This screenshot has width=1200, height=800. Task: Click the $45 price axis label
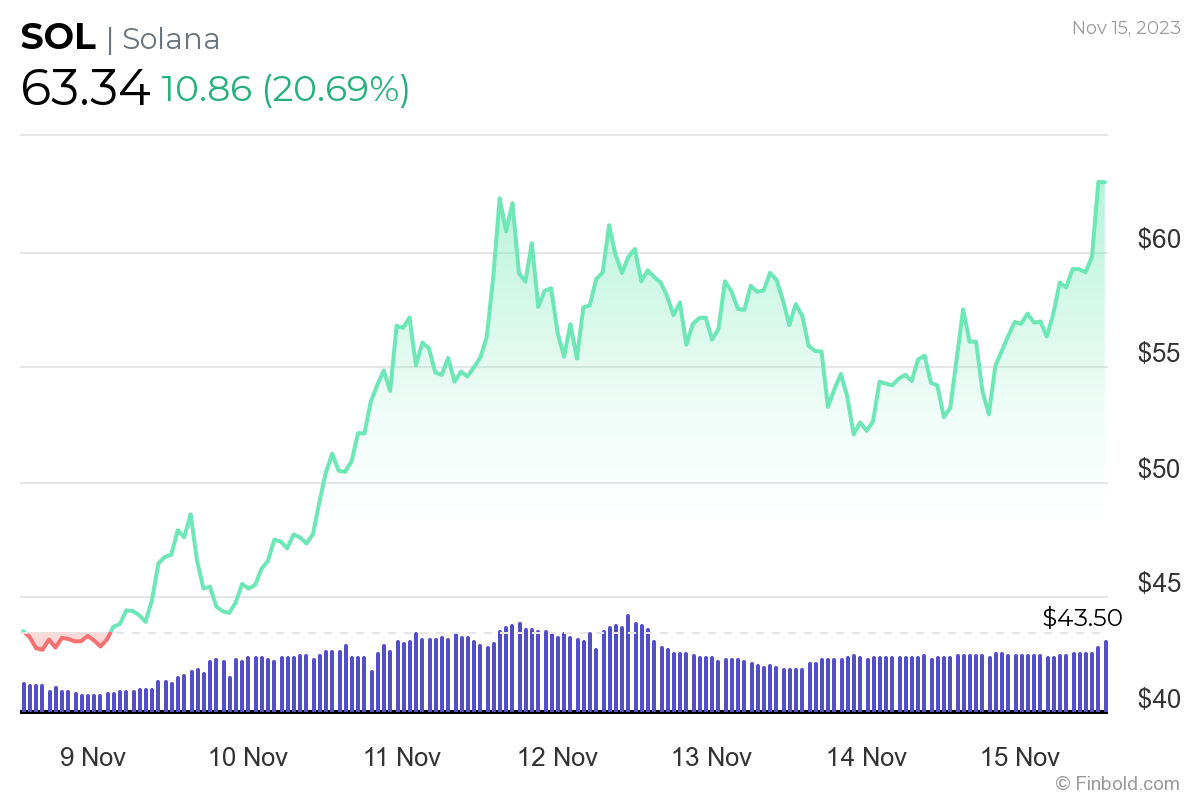pos(1159,583)
